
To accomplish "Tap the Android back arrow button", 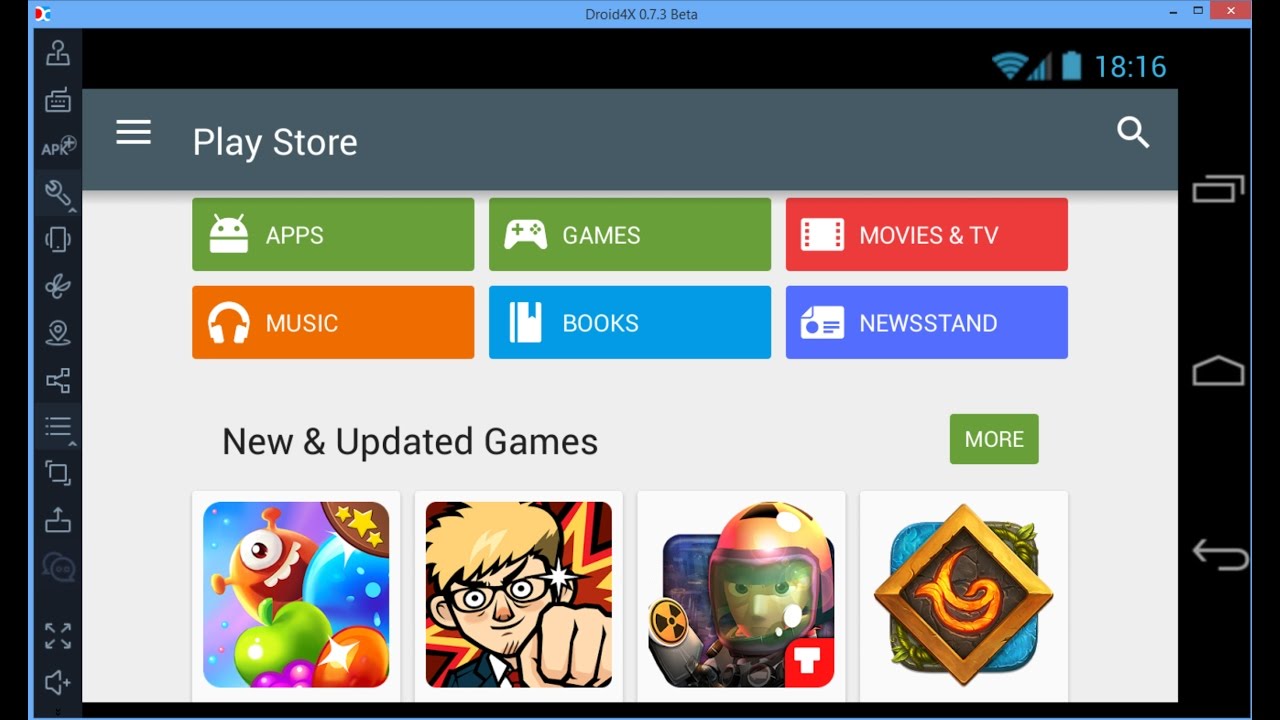I will pos(1219,554).
